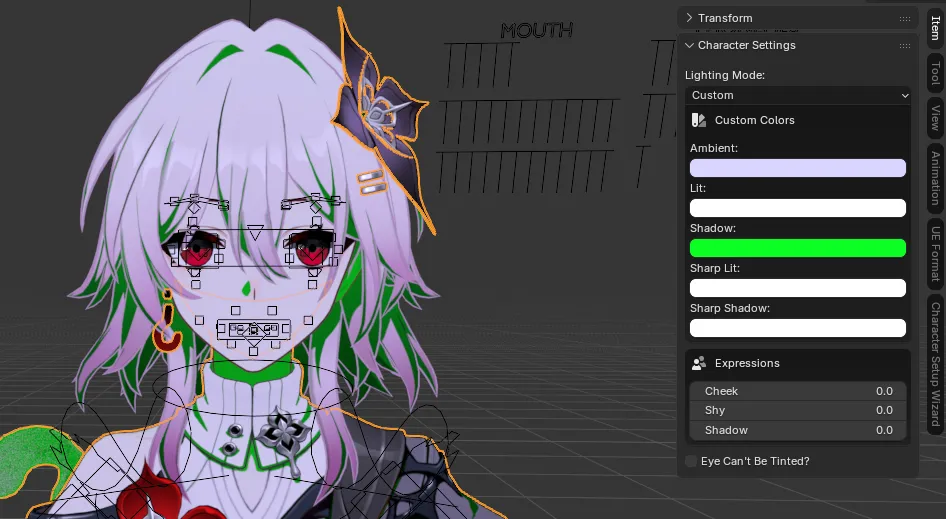Click the Lighting Mode label
This screenshot has height=519, width=946.
click(725, 75)
